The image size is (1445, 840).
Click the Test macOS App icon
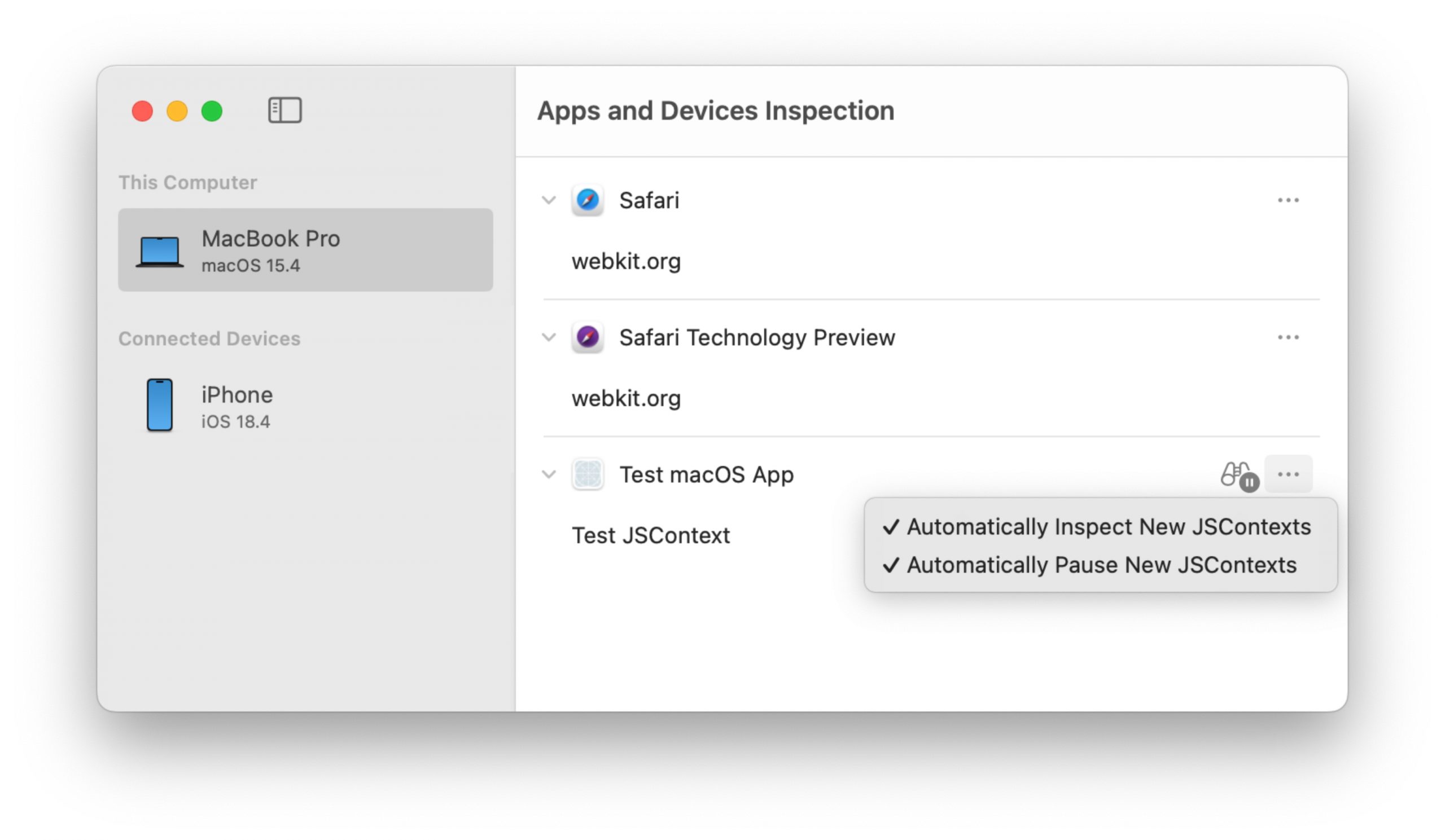[587, 474]
